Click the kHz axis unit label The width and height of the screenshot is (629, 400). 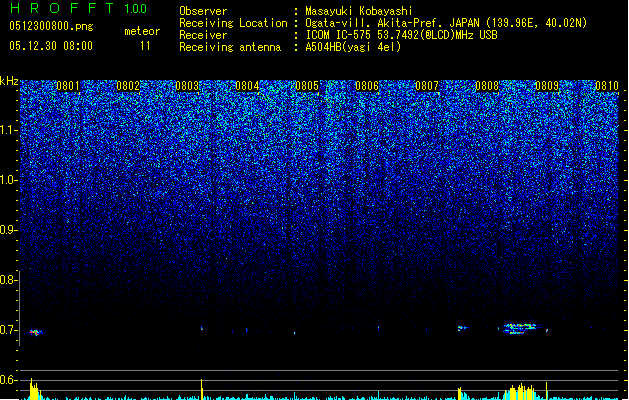(x=9, y=81)
